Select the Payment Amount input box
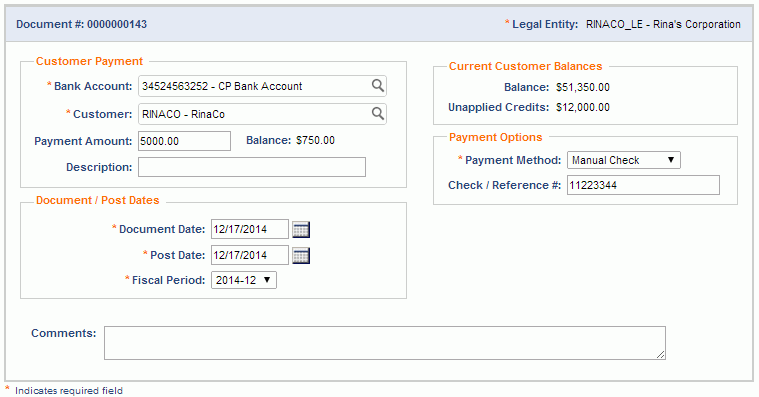The height and width of the screenshot is (397, 759). point(184,141)
